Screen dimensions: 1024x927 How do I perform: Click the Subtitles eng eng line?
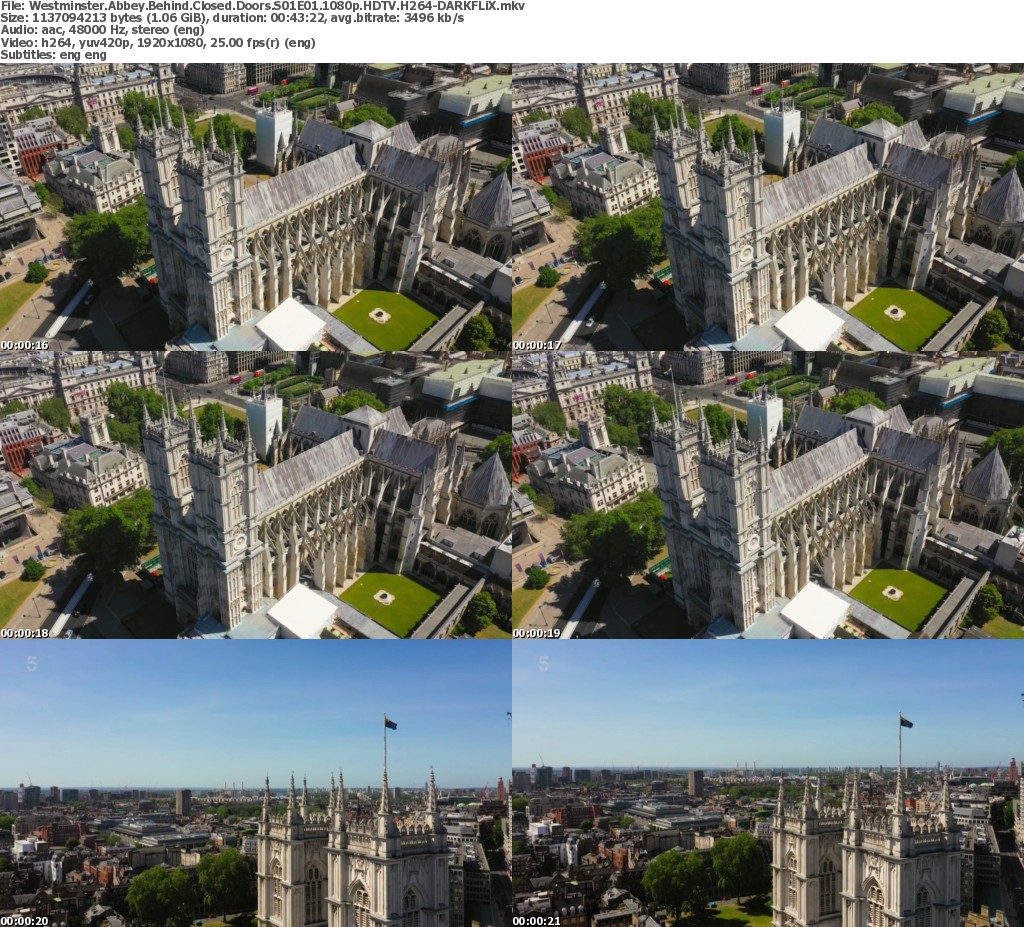[x=53, y=55]
